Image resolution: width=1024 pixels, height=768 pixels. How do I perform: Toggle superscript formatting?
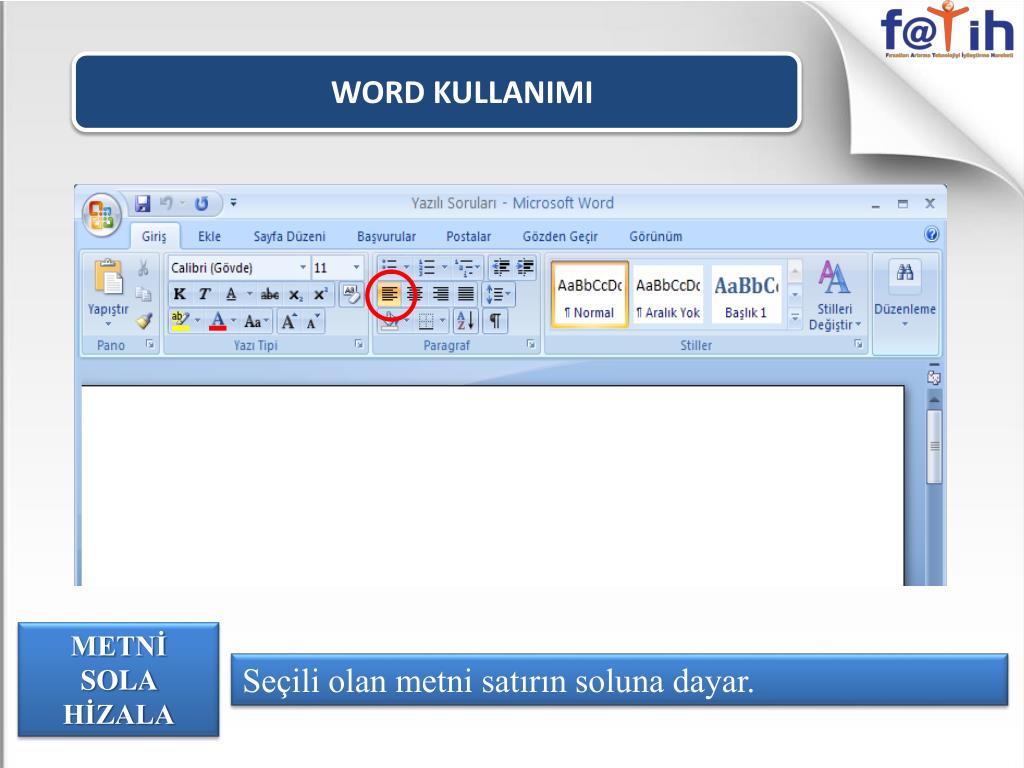tap(320, 295)
